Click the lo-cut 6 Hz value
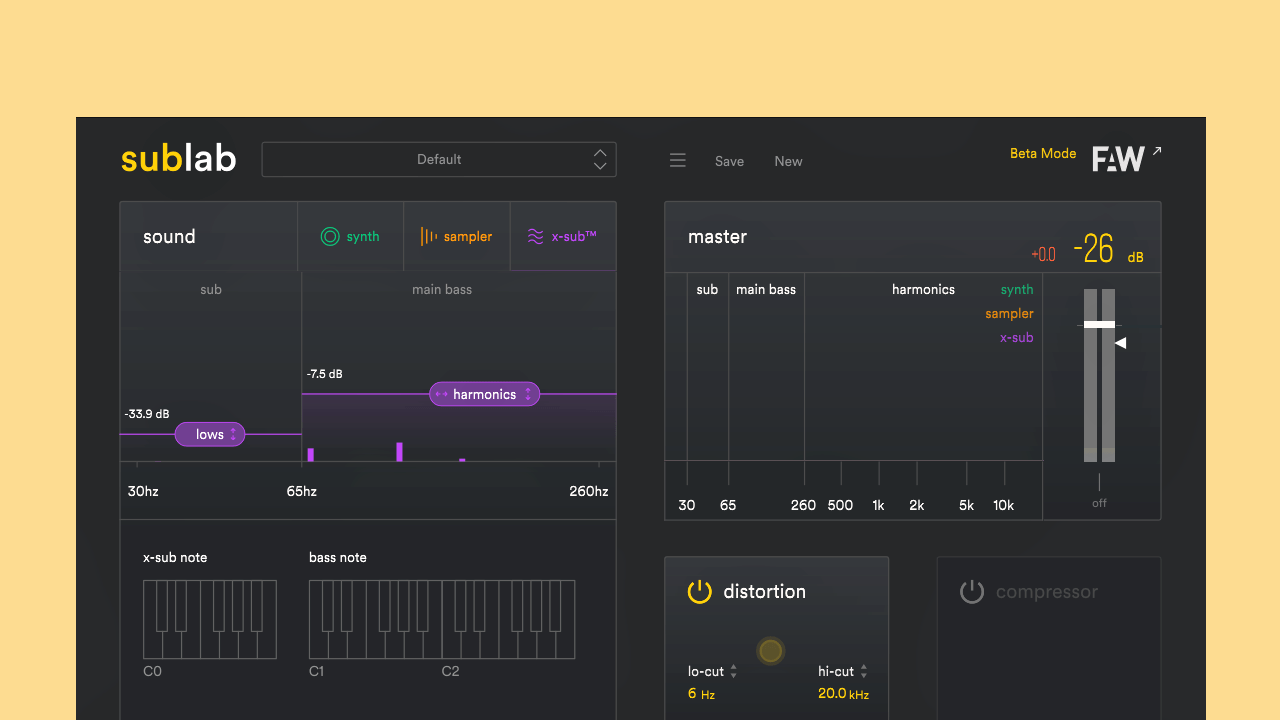Screen dimensions: 1280x720 [701, 694]
